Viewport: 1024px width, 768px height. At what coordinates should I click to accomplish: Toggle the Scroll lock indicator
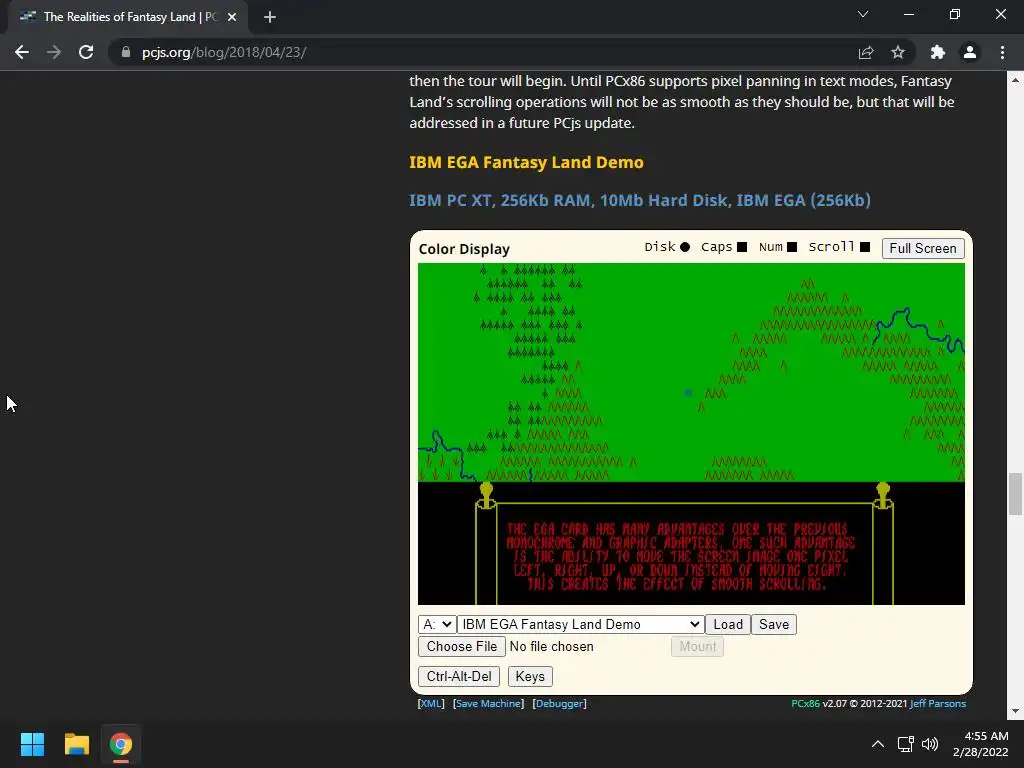point(865,247)
